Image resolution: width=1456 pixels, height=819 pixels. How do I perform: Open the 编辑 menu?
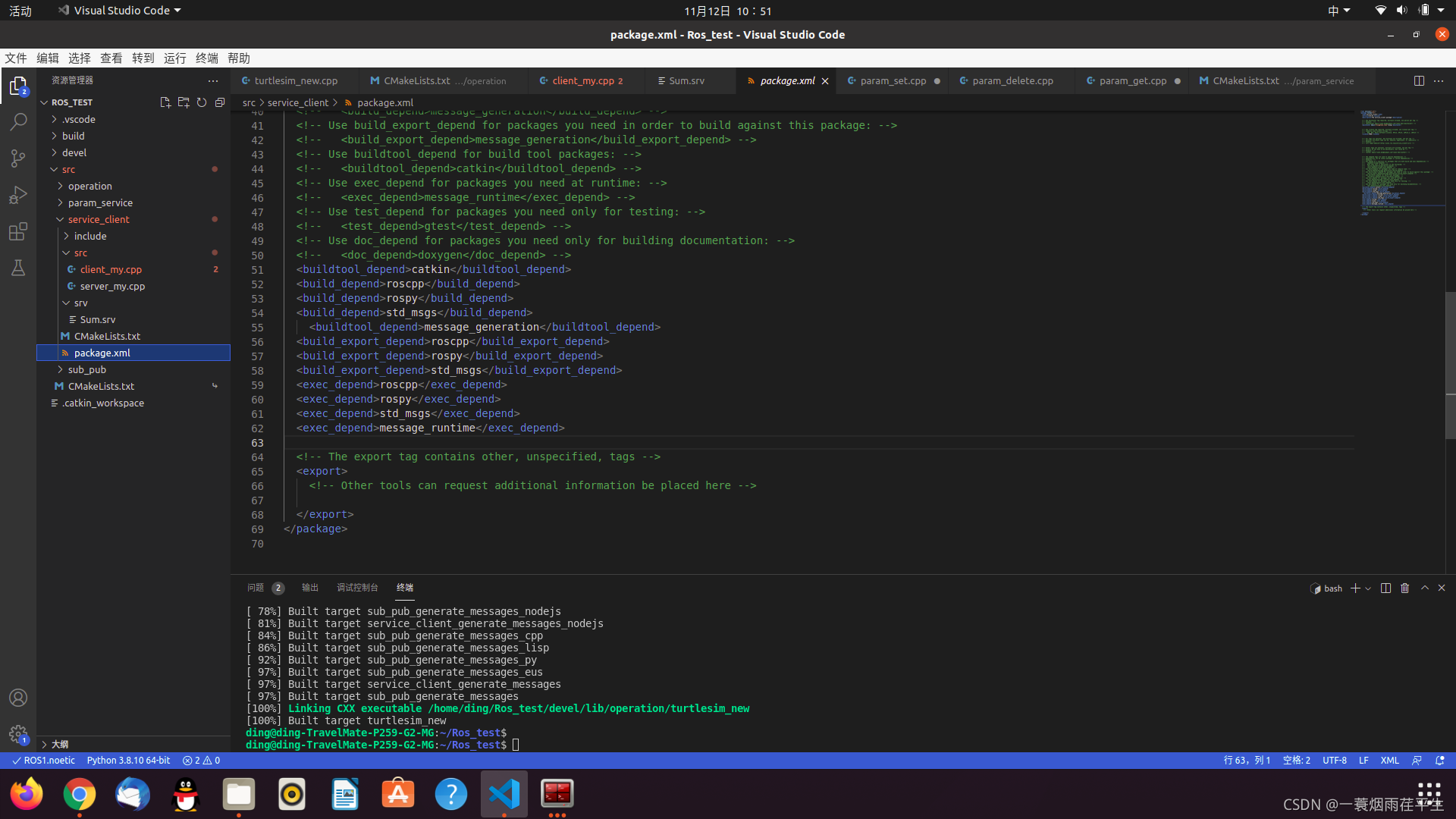[x=48, y=58]
